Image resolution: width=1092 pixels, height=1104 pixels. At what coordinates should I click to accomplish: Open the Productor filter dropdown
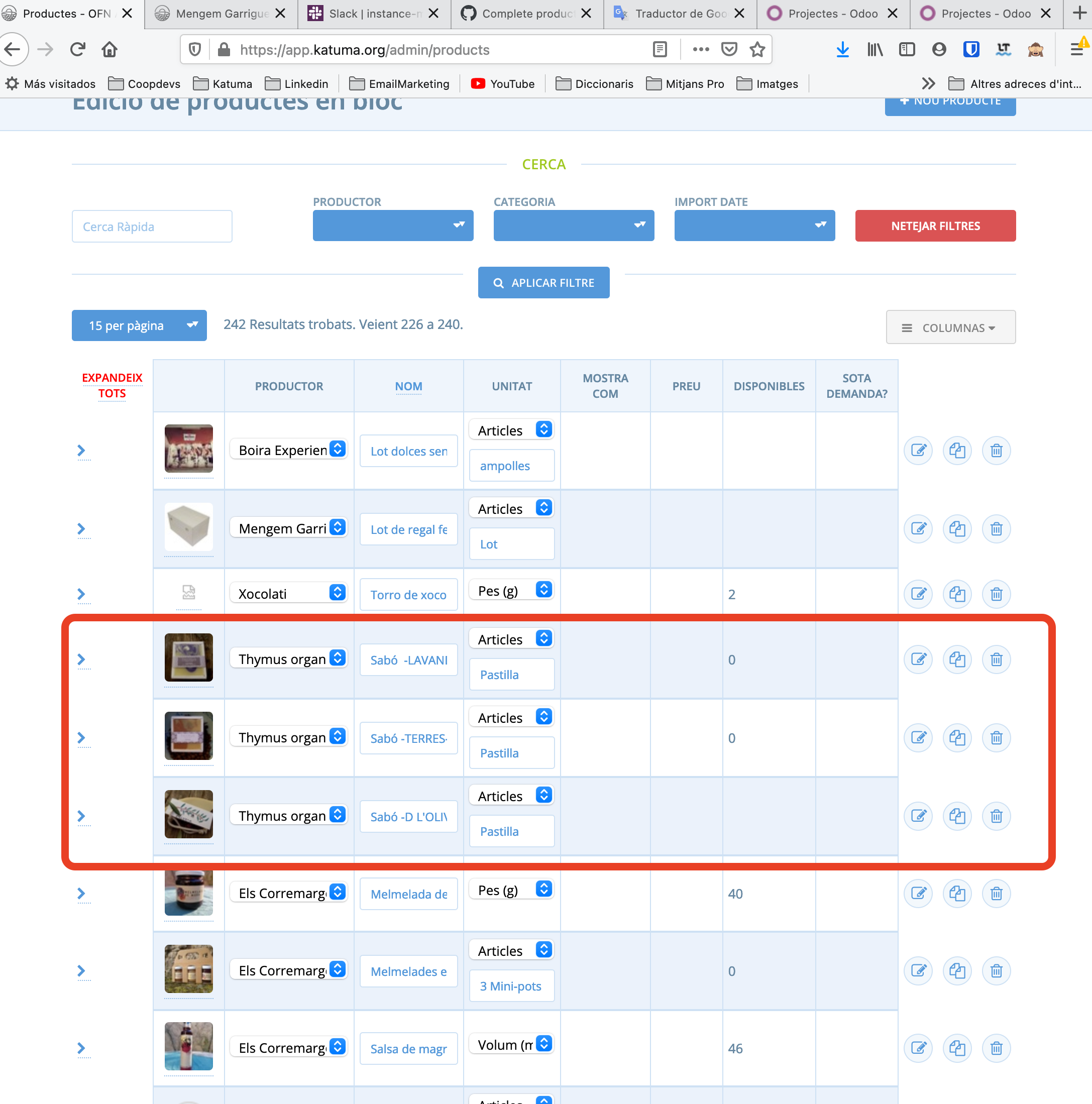pyautogui.click(x=393, y=225)
